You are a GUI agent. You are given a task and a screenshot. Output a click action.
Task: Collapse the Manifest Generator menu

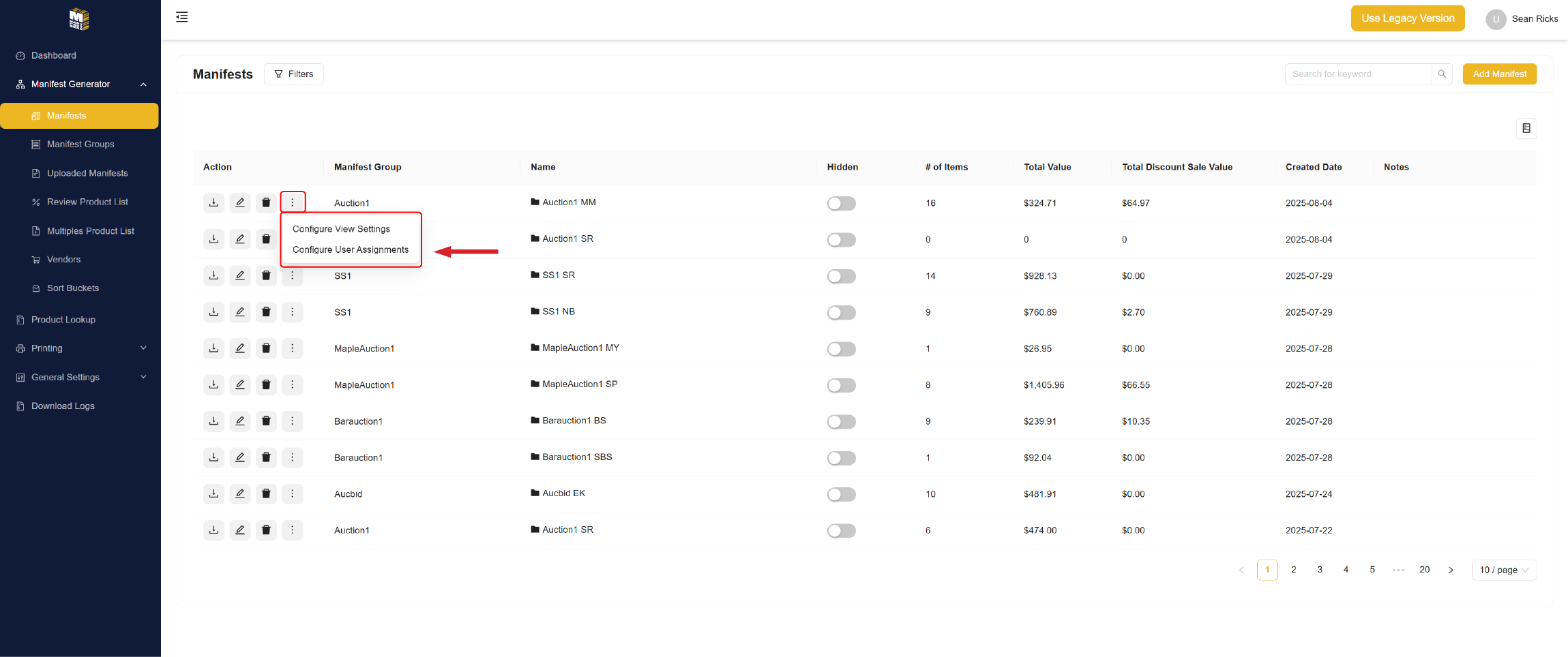tap(143, 85)
